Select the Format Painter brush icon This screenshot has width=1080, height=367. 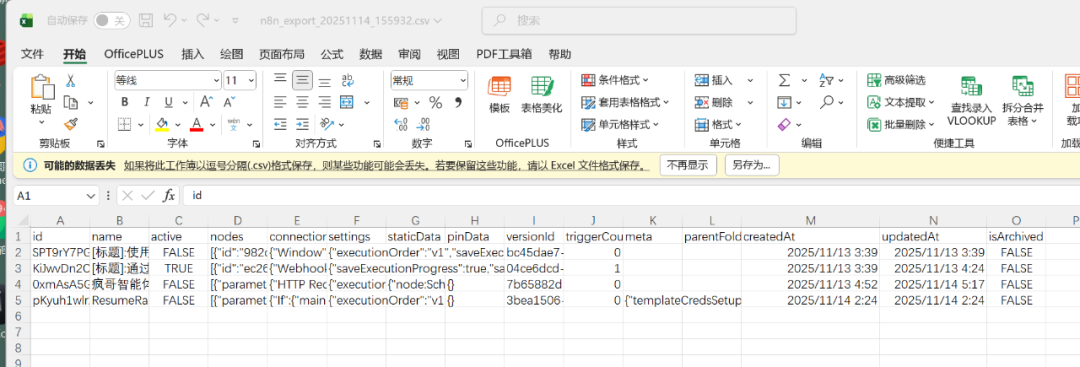click(x=70, y=124)
